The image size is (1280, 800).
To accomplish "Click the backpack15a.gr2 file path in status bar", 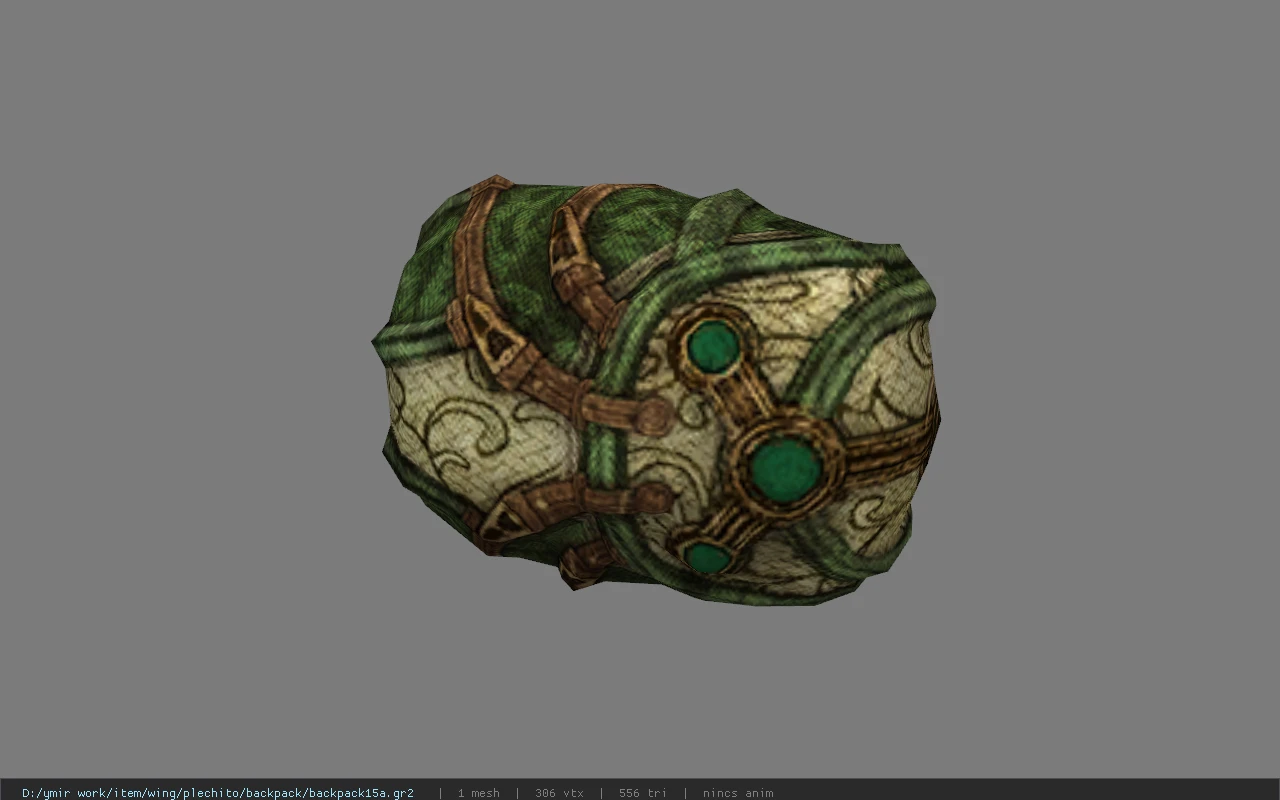I will coord(218,793).
